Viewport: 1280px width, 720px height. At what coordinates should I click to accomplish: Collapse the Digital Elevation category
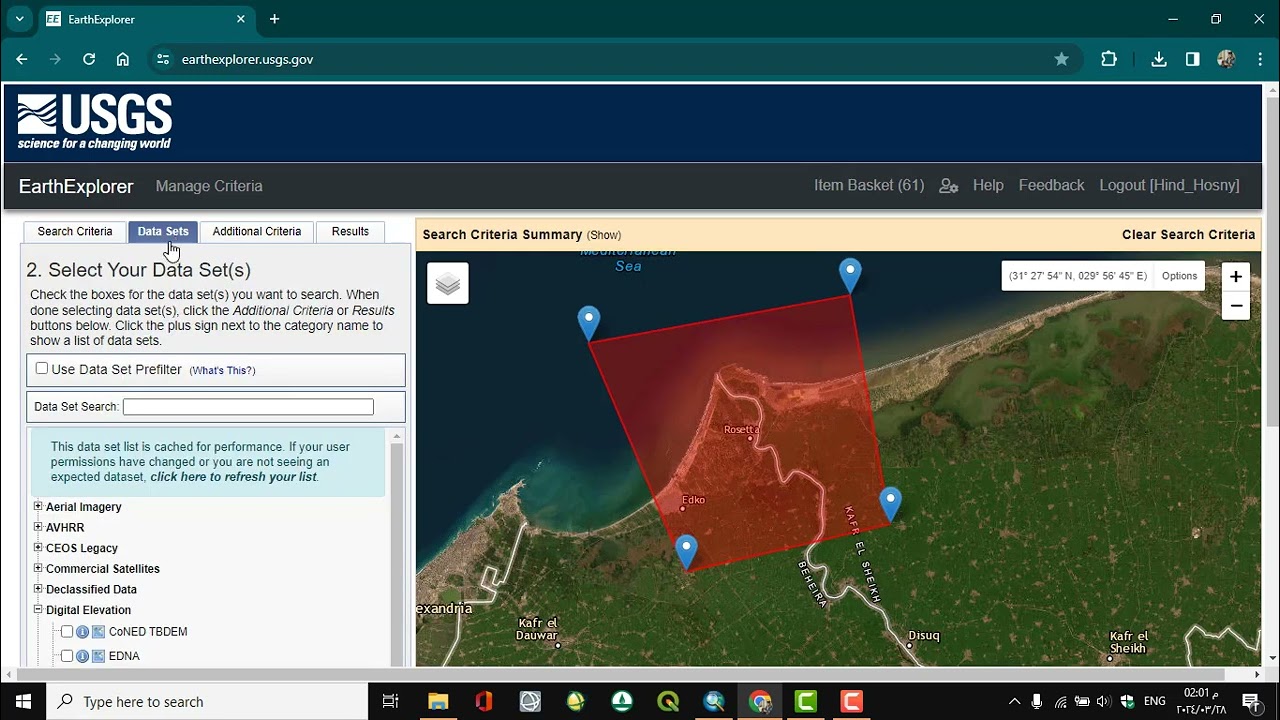[38, 609]
